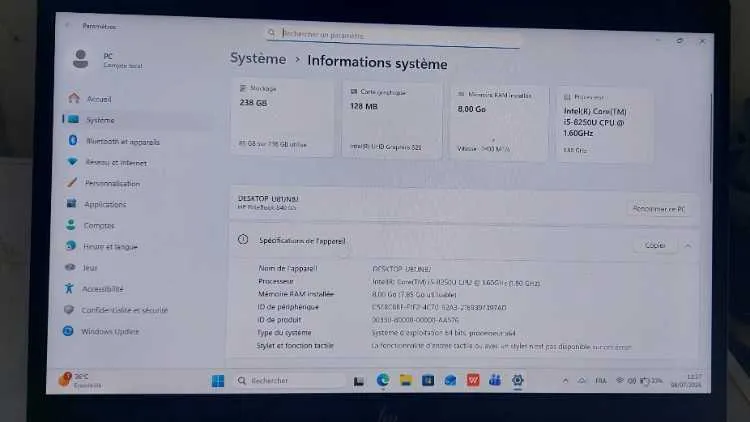The image size is (750, 422).
Task: Open the network and battery quick settings
Action: pyautogui.click(x=639, y=381)
